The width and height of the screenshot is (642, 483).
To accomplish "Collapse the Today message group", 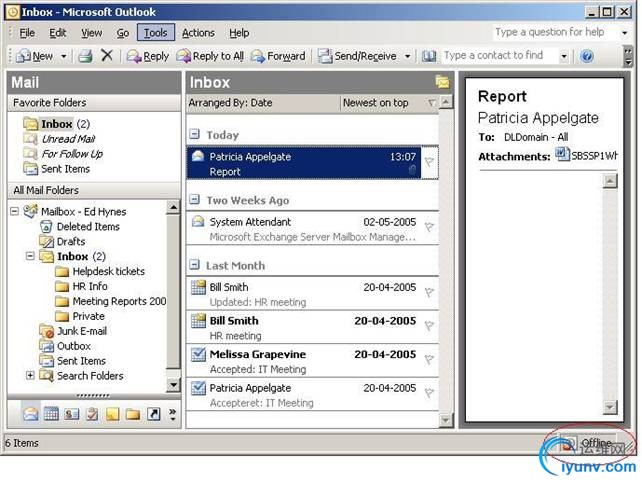I will [x=194, y=134].
